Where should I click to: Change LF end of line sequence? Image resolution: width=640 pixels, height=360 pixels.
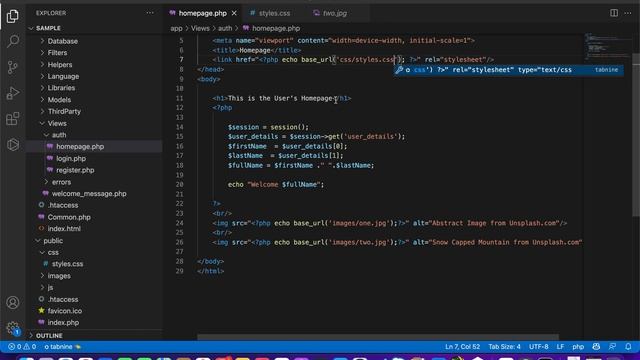(560, 347)
